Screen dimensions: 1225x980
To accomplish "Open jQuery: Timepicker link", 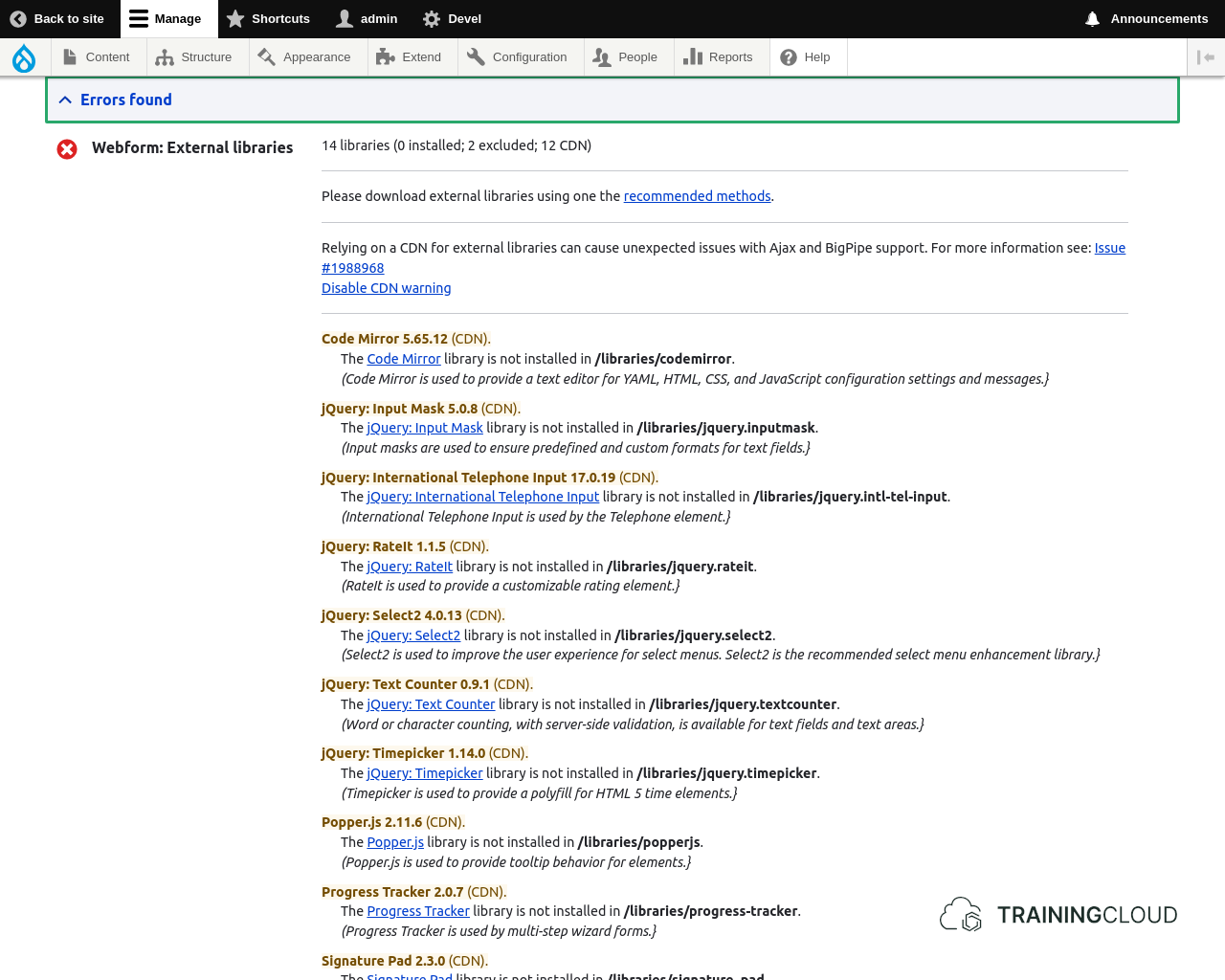I will (x=425, y=773).
